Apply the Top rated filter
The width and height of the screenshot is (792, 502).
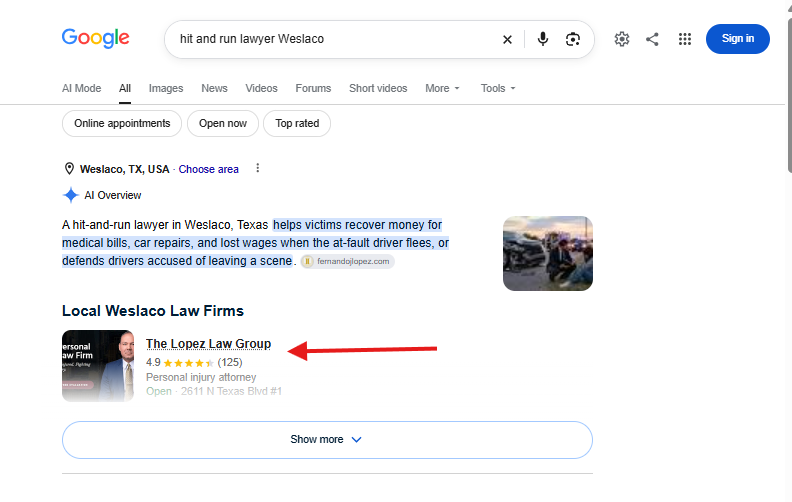(297, 123)
